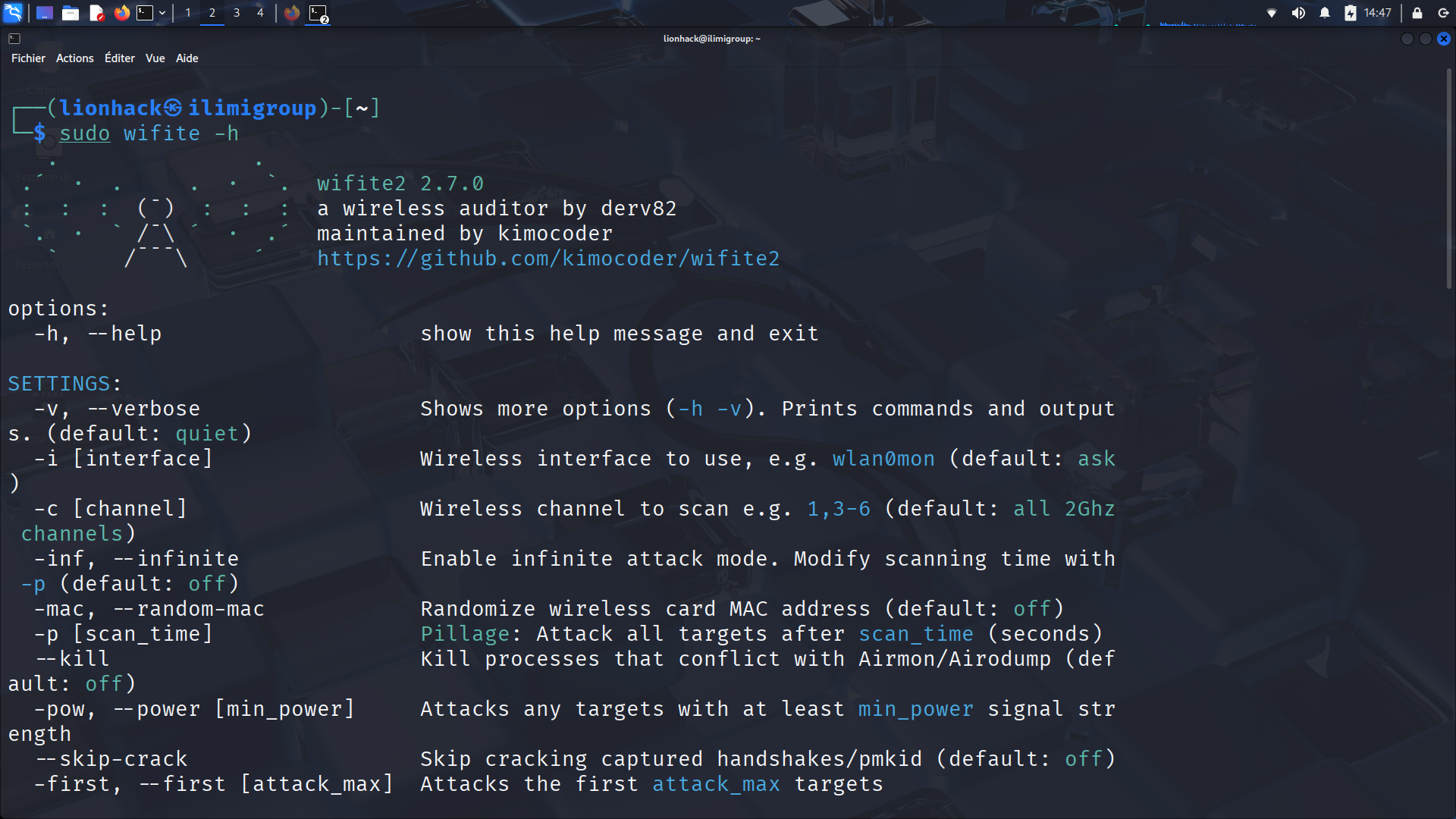
Task: Open the Fichier menu
Action: (x=28, y=58)
